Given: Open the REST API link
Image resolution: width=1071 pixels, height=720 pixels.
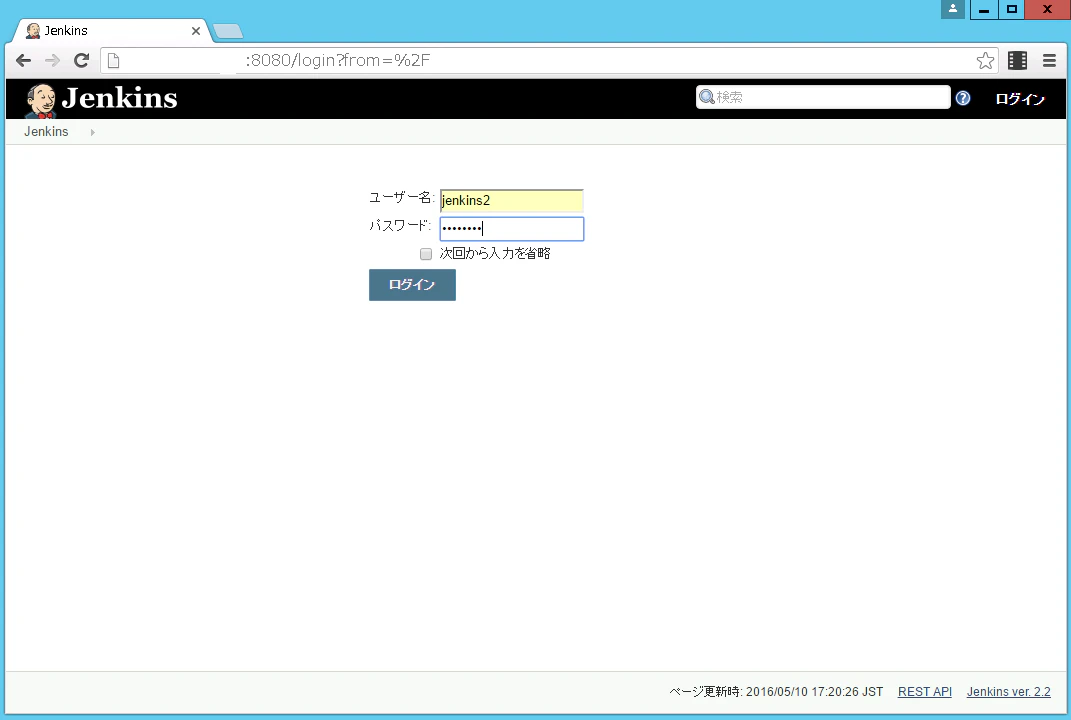Looking at the screenshot, I should 924,692.
